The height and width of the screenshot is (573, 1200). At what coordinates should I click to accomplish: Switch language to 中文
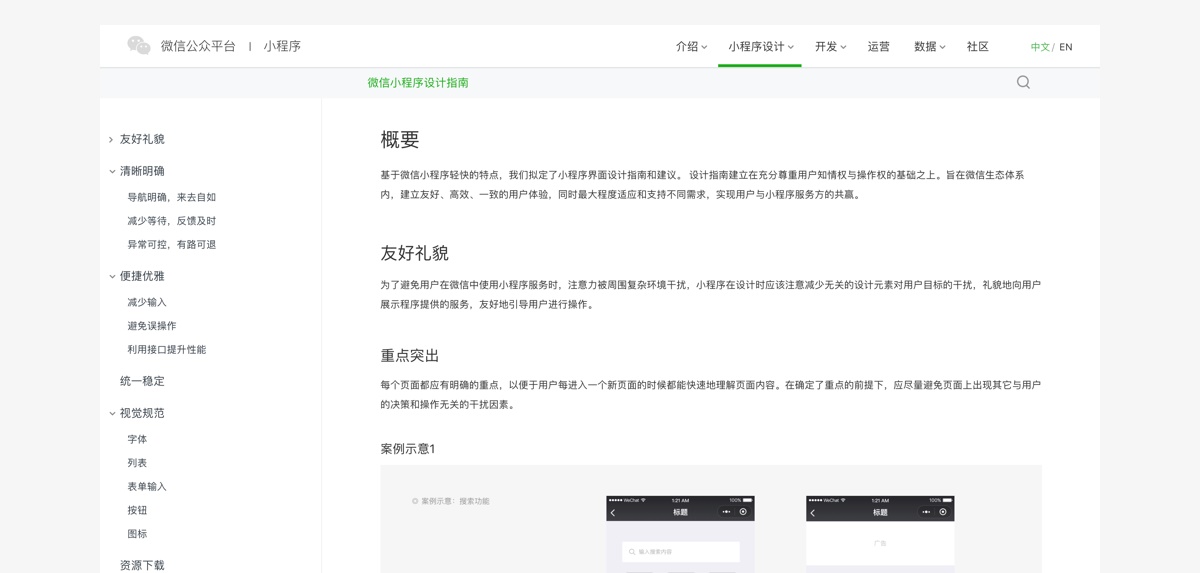[x=1040, y=47]
